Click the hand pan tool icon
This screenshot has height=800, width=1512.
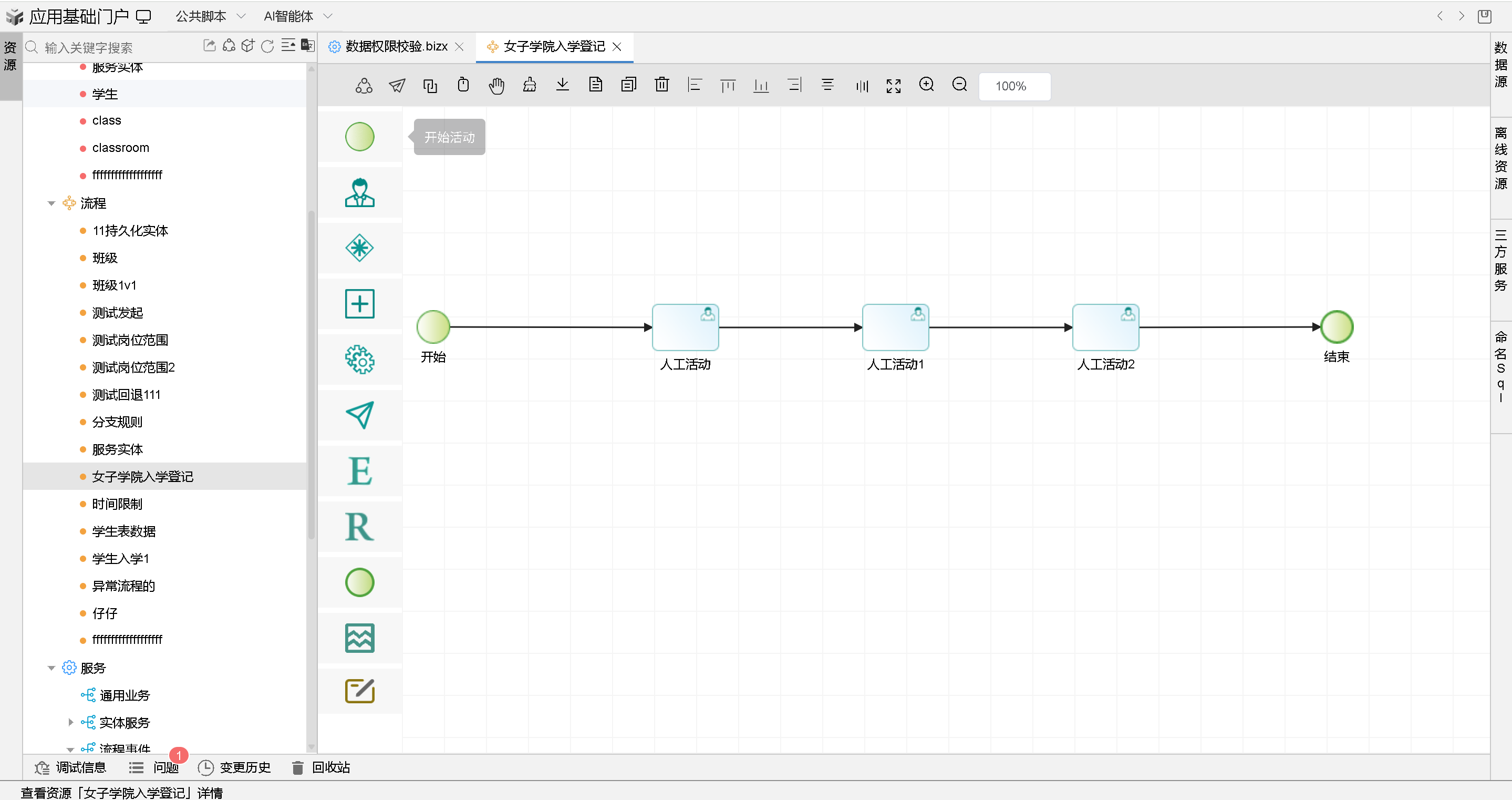coord(496,86)
